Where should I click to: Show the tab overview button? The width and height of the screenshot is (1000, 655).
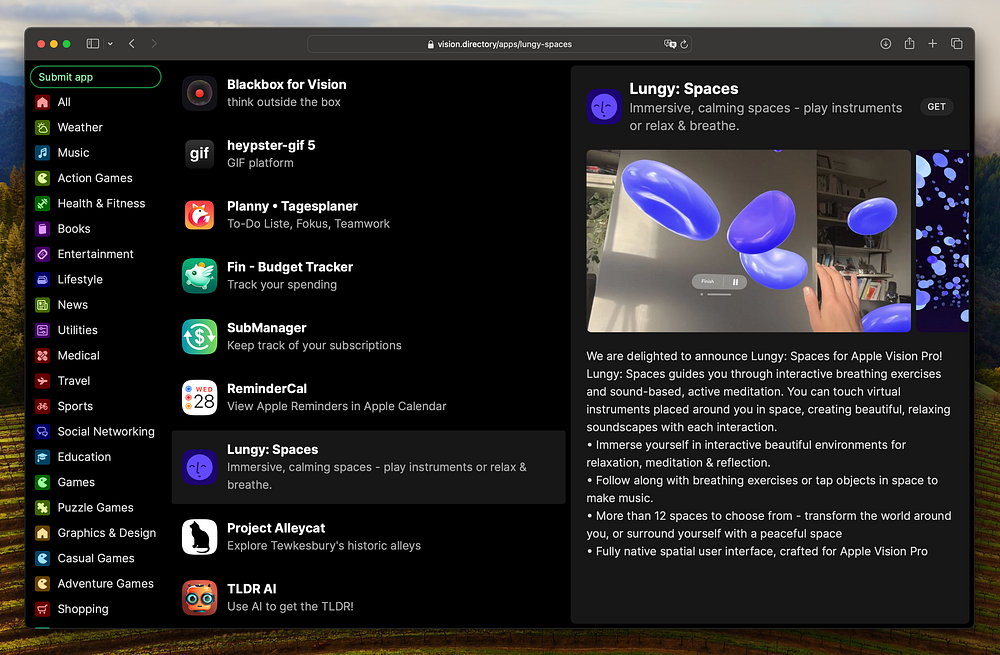957,44
